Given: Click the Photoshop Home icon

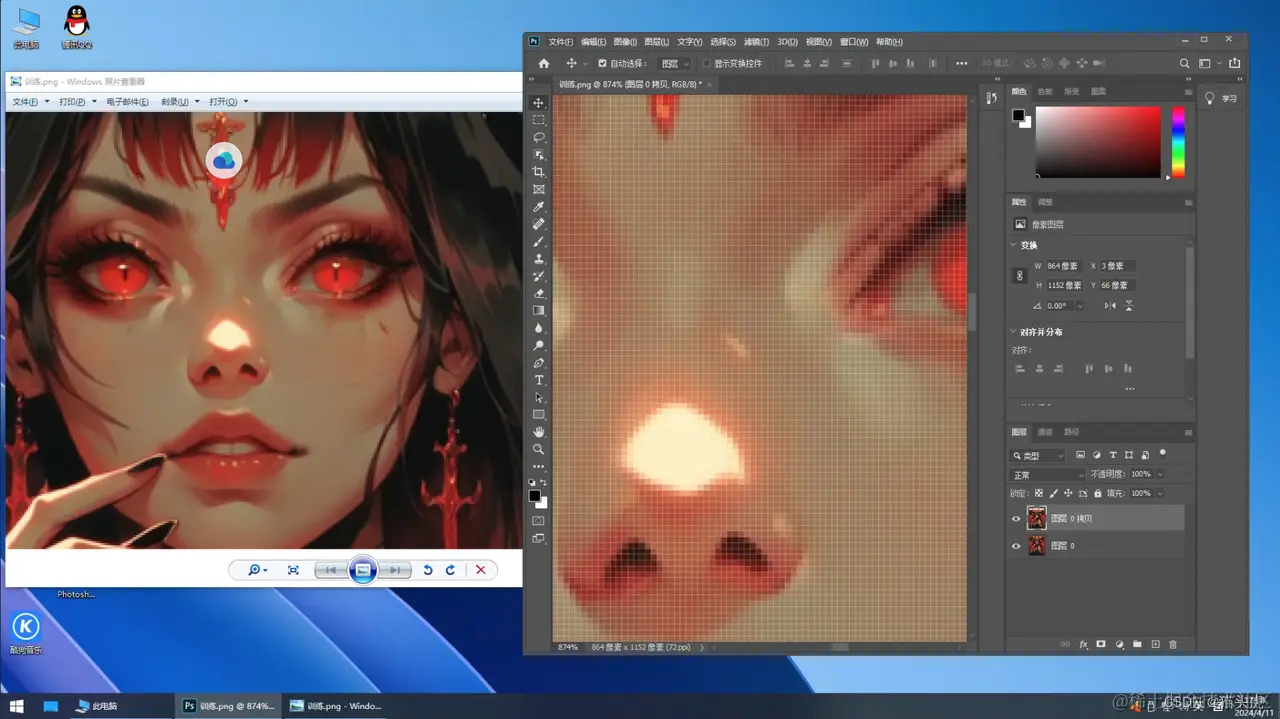Looking at the screenshot, I should coord(544,63).
